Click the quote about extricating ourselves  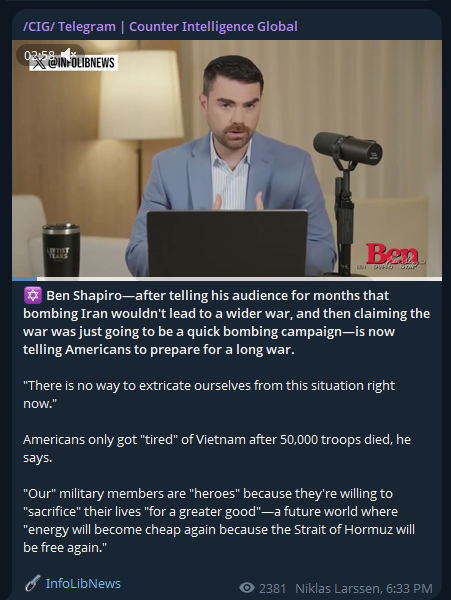(209, 394)
